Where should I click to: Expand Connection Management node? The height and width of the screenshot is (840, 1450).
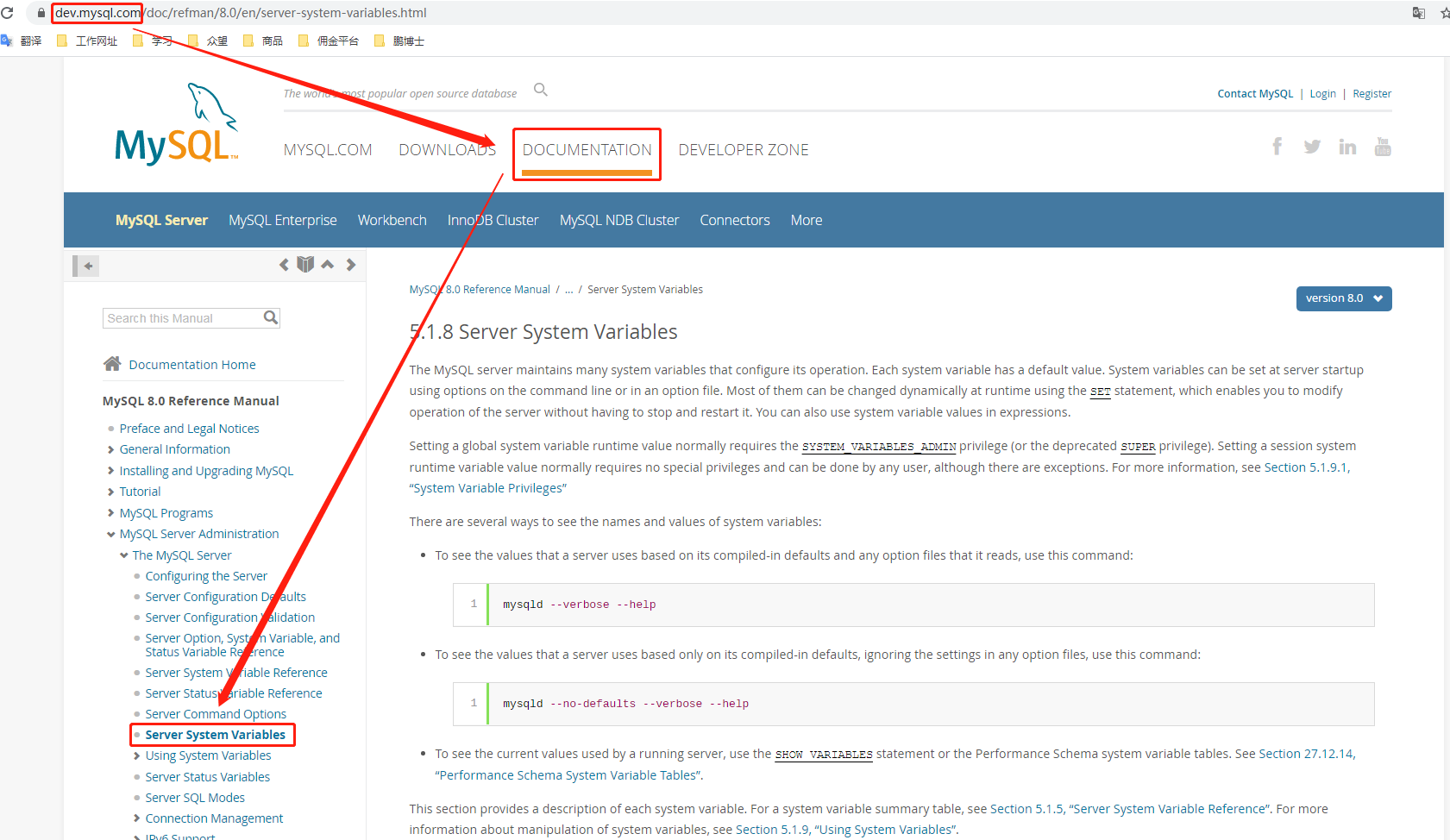[x=136, y=818]
